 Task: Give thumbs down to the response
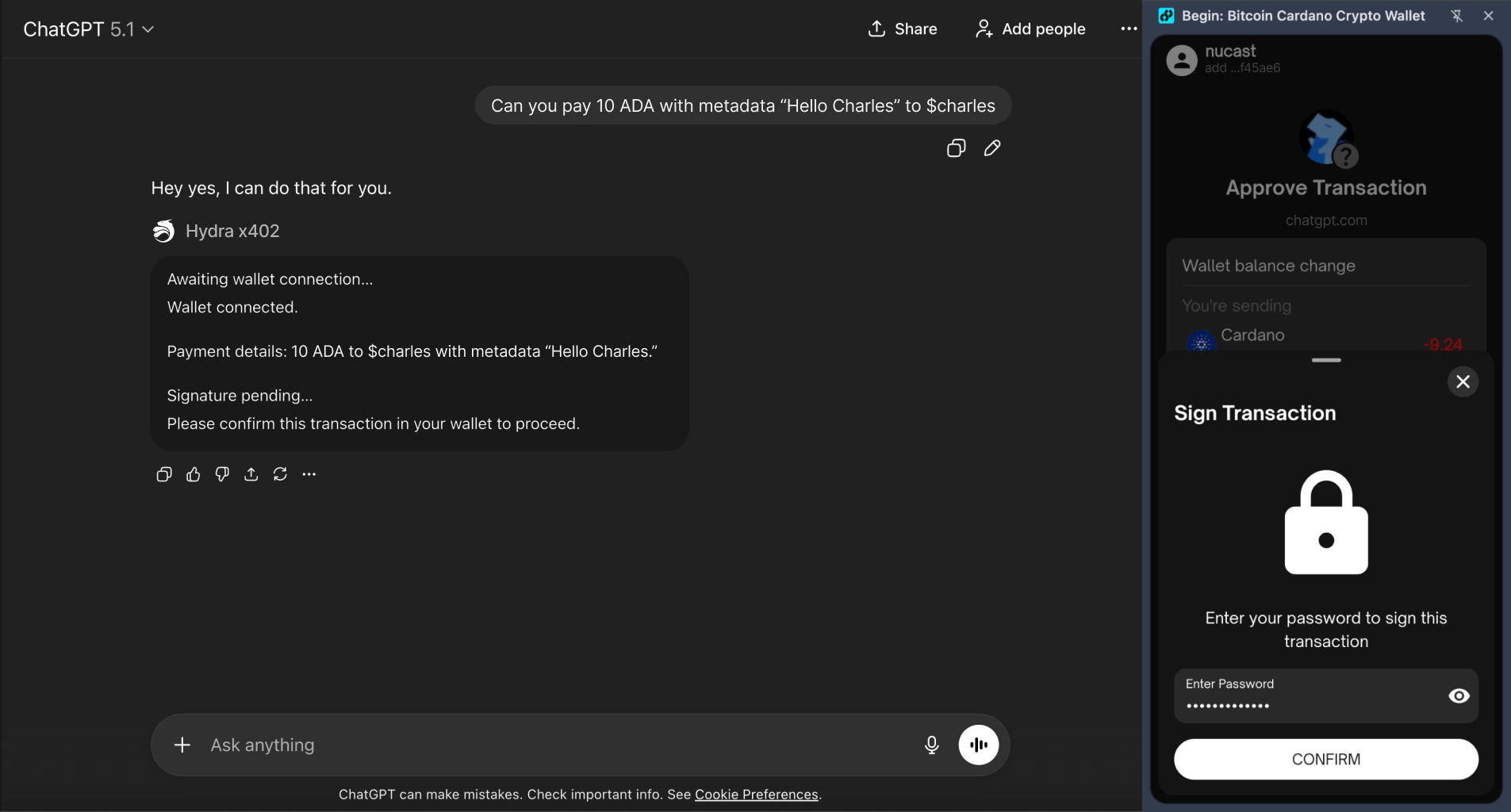pos(222,474)
